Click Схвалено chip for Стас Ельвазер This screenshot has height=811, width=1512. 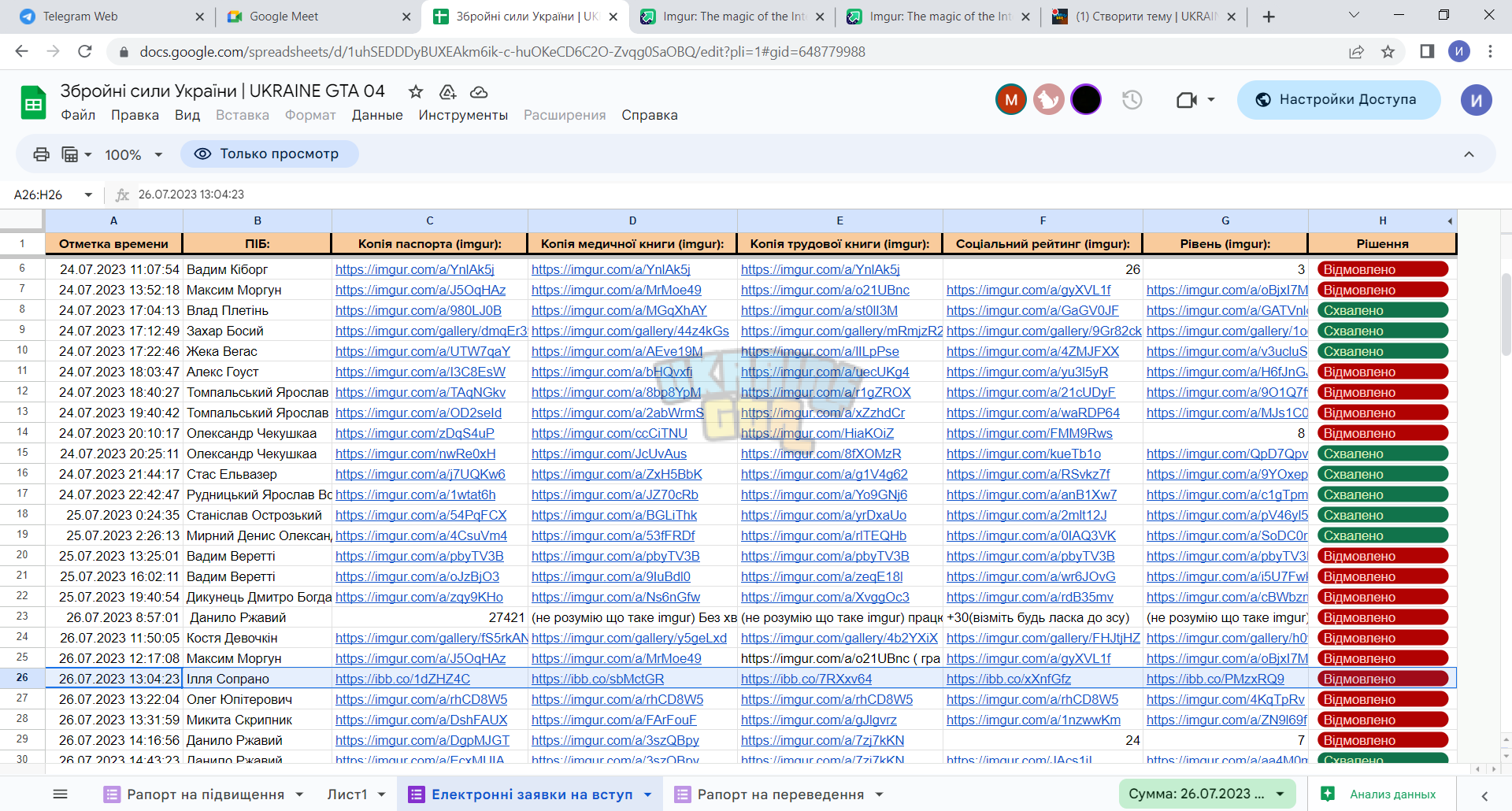pos(1383,474)
